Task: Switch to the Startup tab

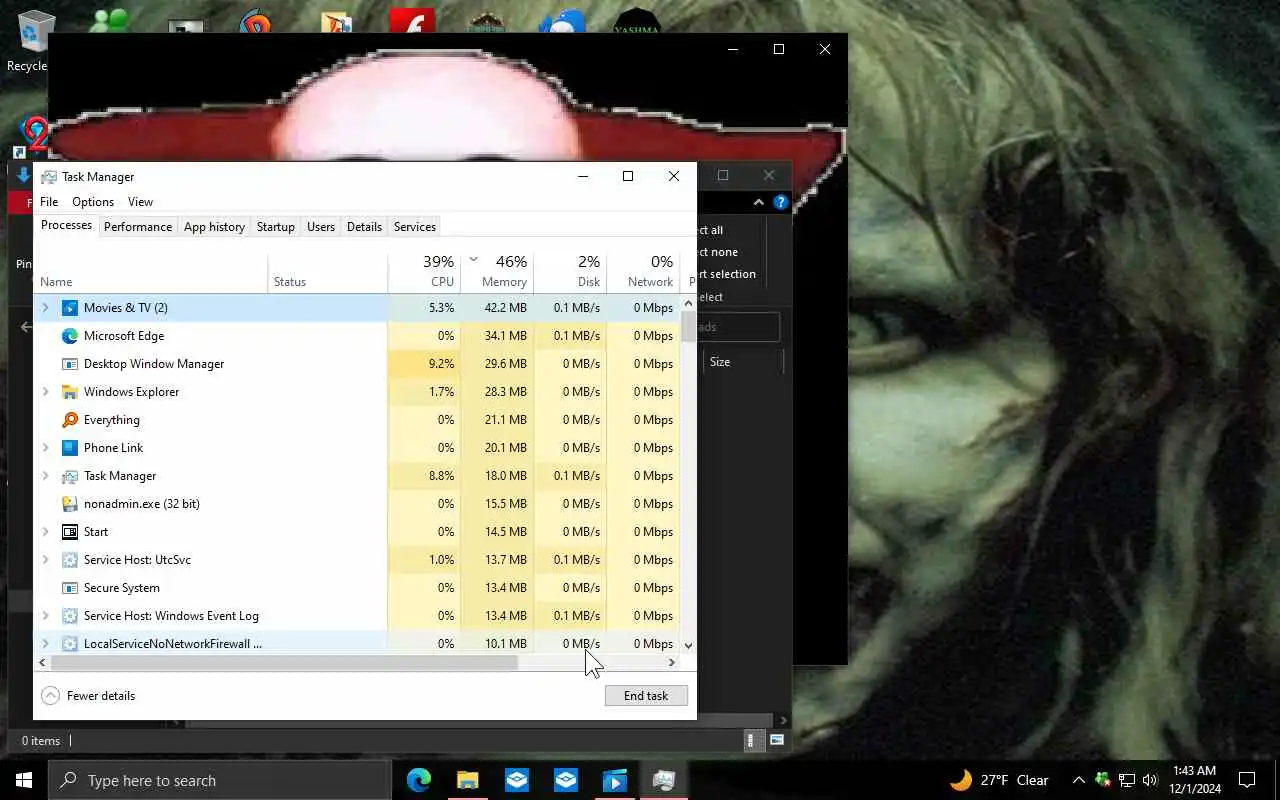Action: point(275,227)
